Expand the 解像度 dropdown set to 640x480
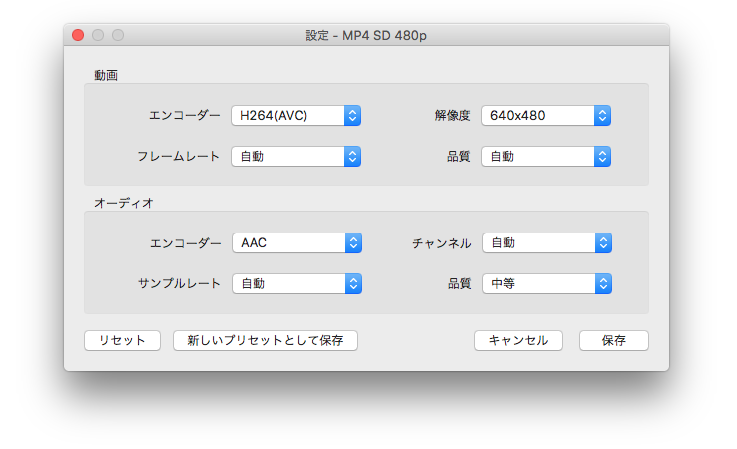Viewport: 737px width, 449px height. pyautogui.click(x=546, y=115)
